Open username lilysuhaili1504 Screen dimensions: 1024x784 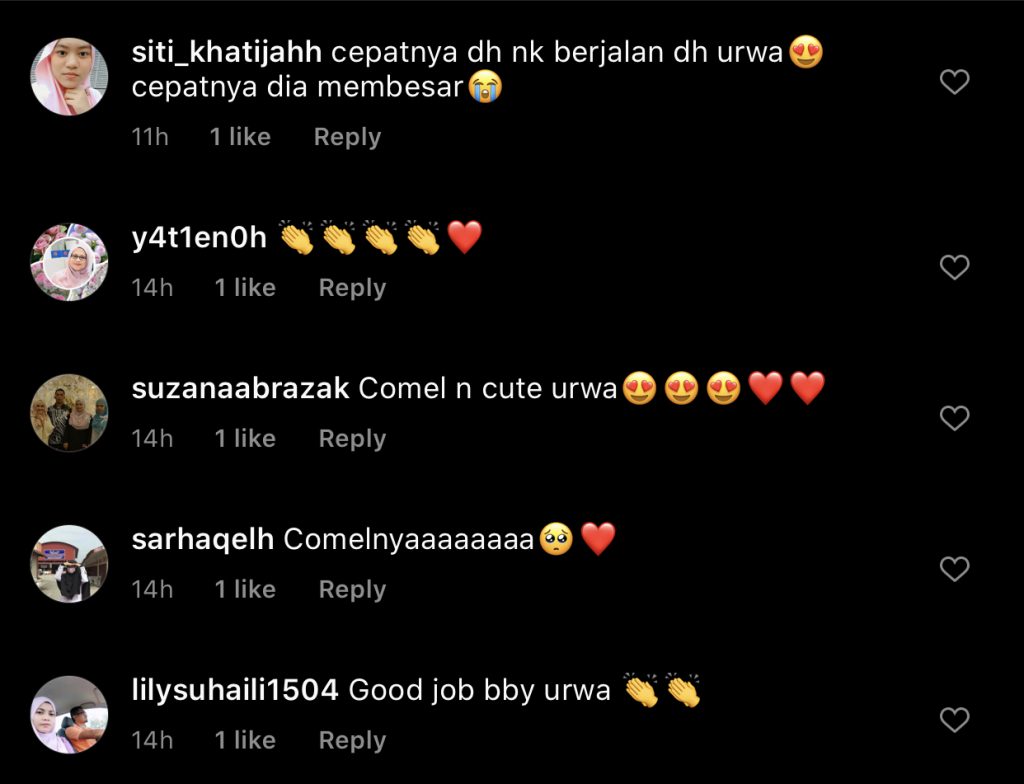coord(235,691)
